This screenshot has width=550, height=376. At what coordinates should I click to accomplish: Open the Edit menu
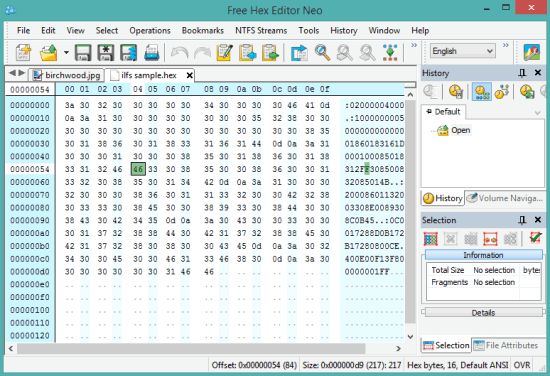point(48,31)
